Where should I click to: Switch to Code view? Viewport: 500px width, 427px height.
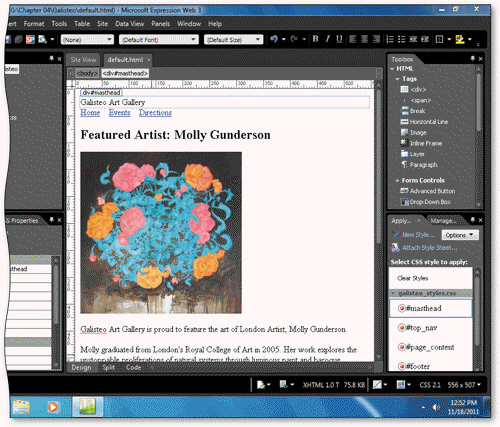[133, 367]
